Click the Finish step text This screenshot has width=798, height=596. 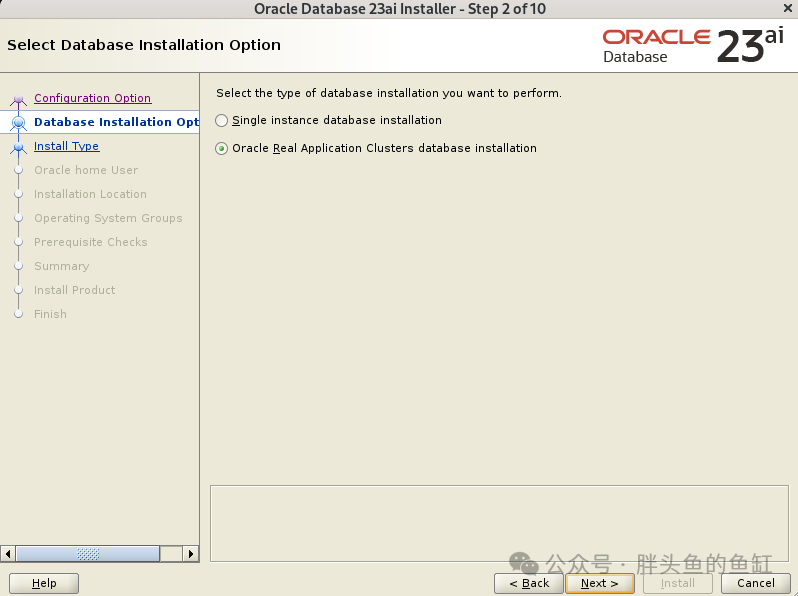[50, 314]
